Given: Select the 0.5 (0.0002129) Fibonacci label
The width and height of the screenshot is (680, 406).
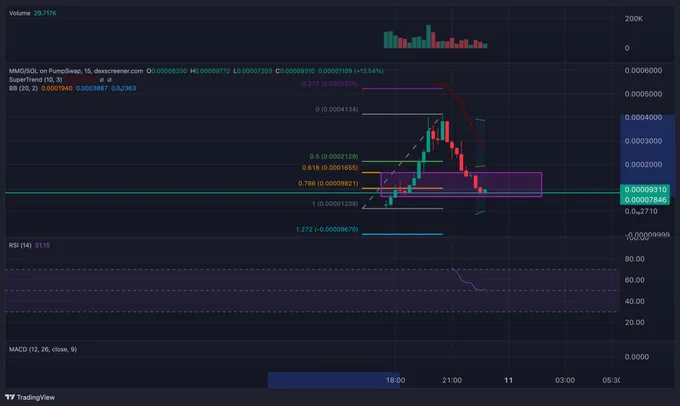Looking at the screenshot, I should pos(334,156).
